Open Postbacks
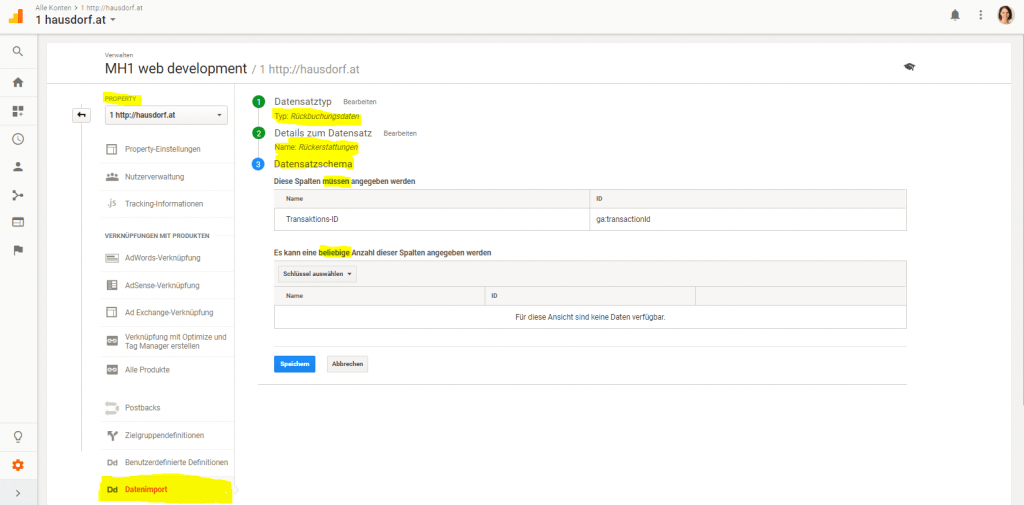This screenshot has width=1024, height=505. (x=142, y=408)
